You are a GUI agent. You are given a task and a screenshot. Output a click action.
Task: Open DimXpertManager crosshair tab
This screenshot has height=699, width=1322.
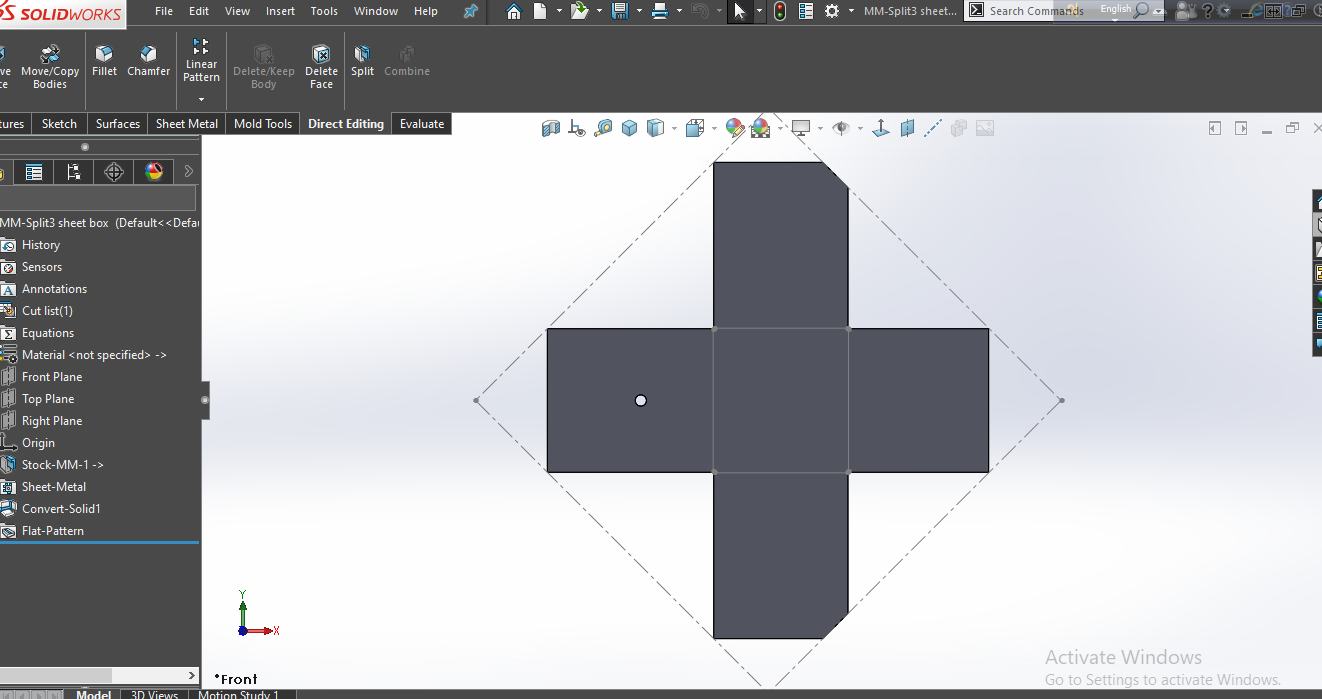(x=114, y=172)
